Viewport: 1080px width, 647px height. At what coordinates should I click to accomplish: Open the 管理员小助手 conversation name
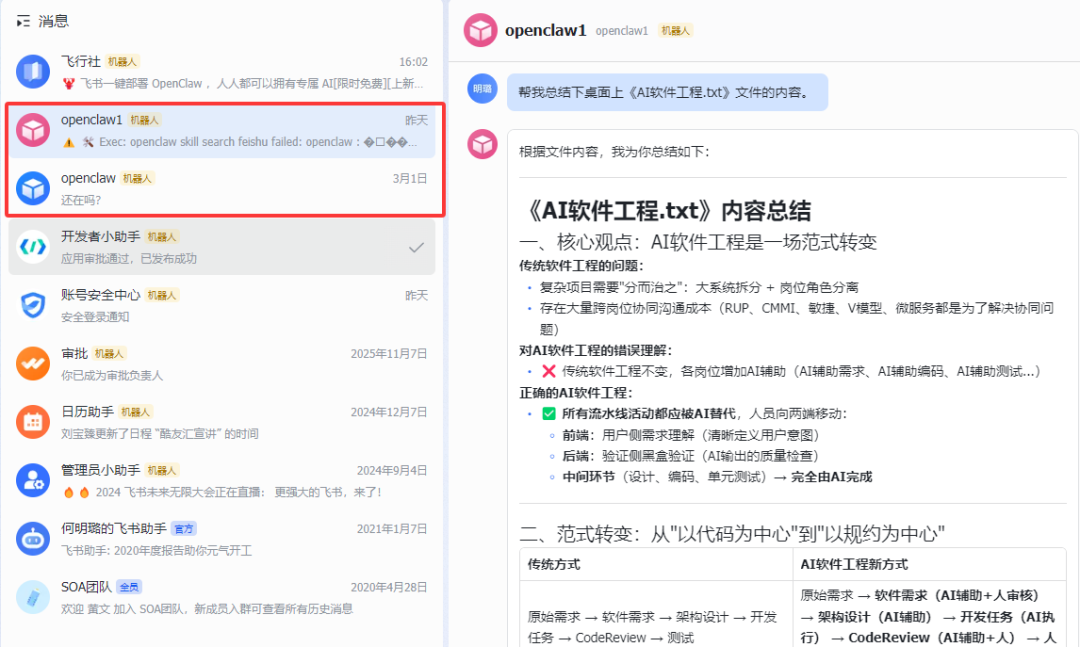[101, 471]
